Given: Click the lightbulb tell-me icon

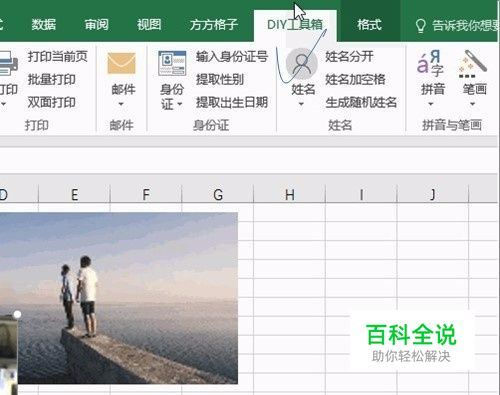Looking at the screenshot, I should (421, 25).
